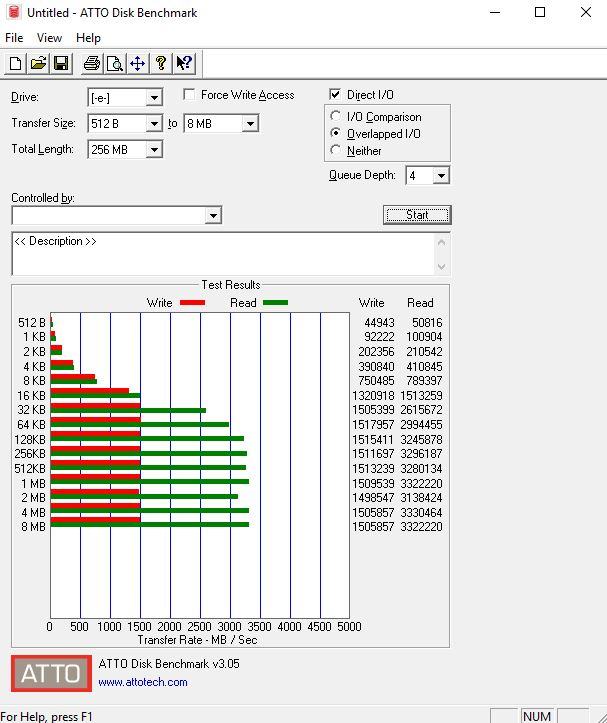607x723 pixels.
Task: Click description scrollbar down arrow
Action: click(441, 267)
